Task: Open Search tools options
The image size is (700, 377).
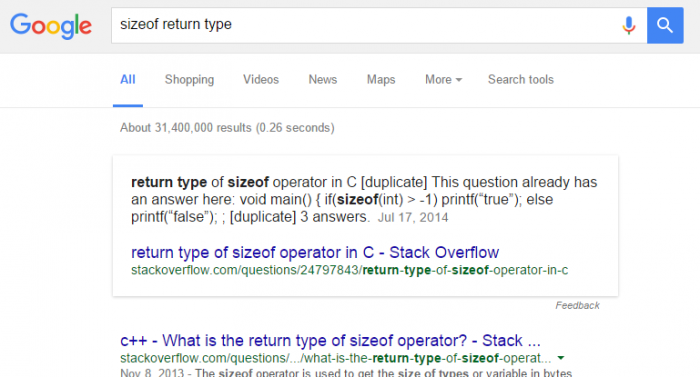Action: tap(521, 80)
